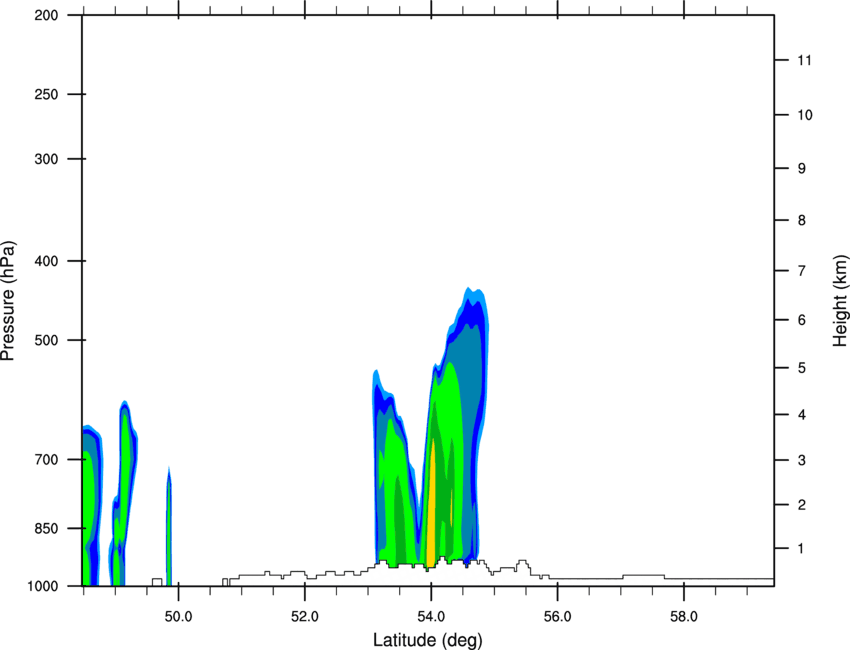
Task: Select the 700 pressure tick label
Action: tap(47, 459)
